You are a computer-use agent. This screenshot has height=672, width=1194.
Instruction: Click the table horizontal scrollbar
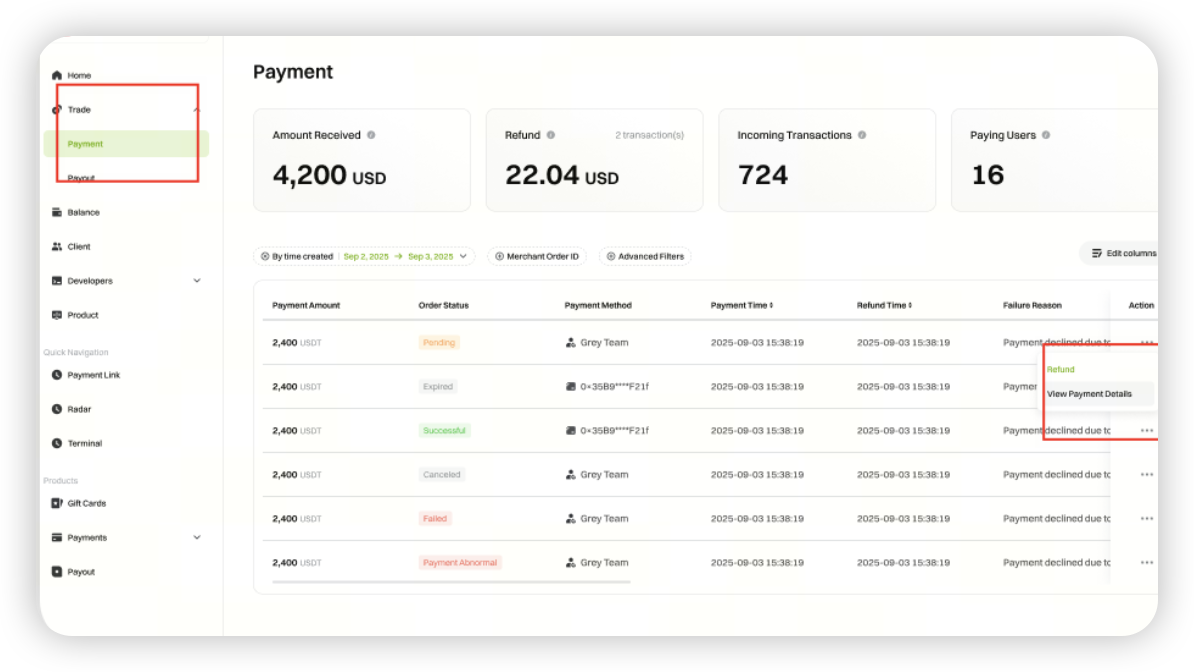(x=451, y=582)
